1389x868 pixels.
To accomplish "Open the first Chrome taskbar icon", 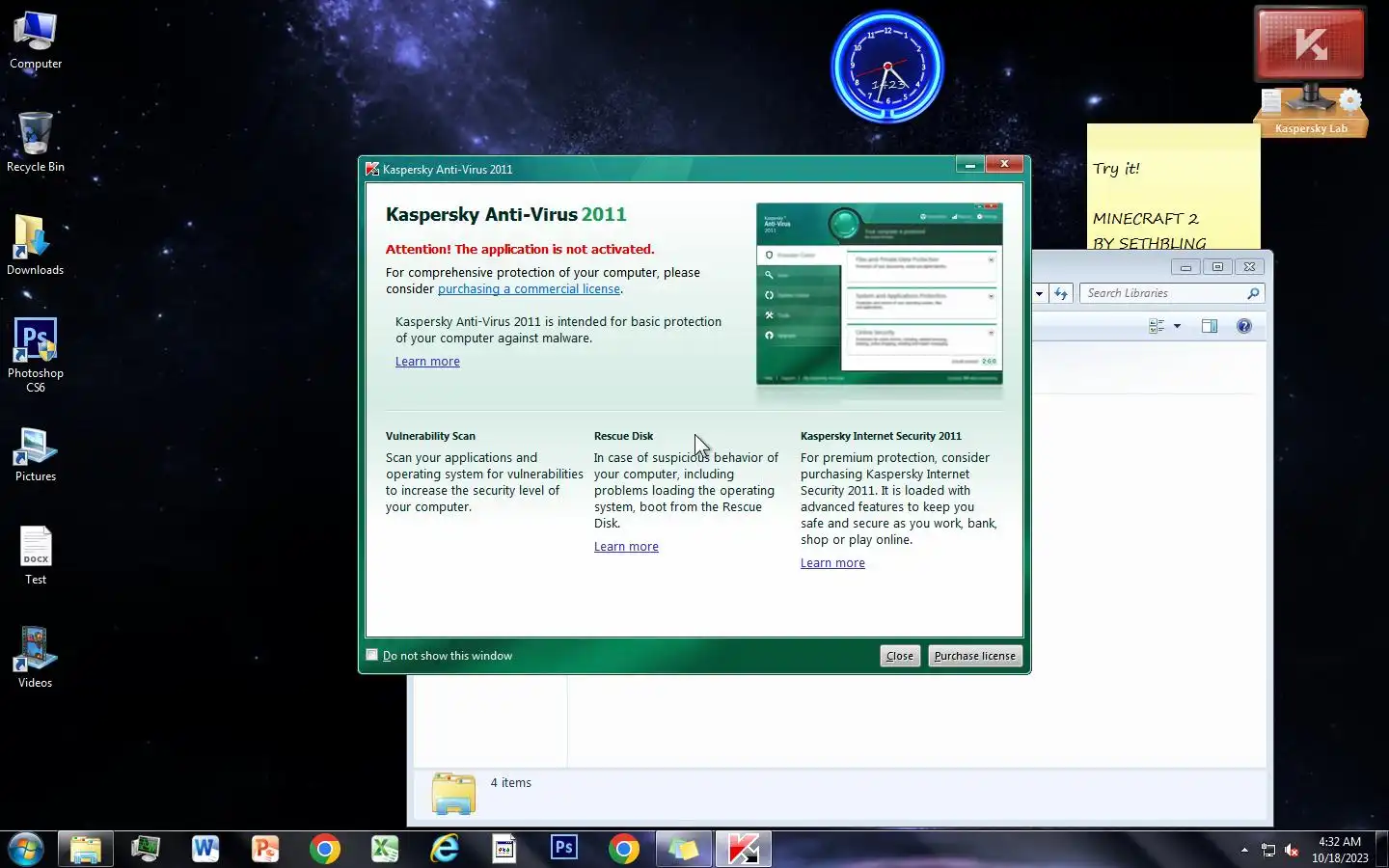I will click(325, 850).
